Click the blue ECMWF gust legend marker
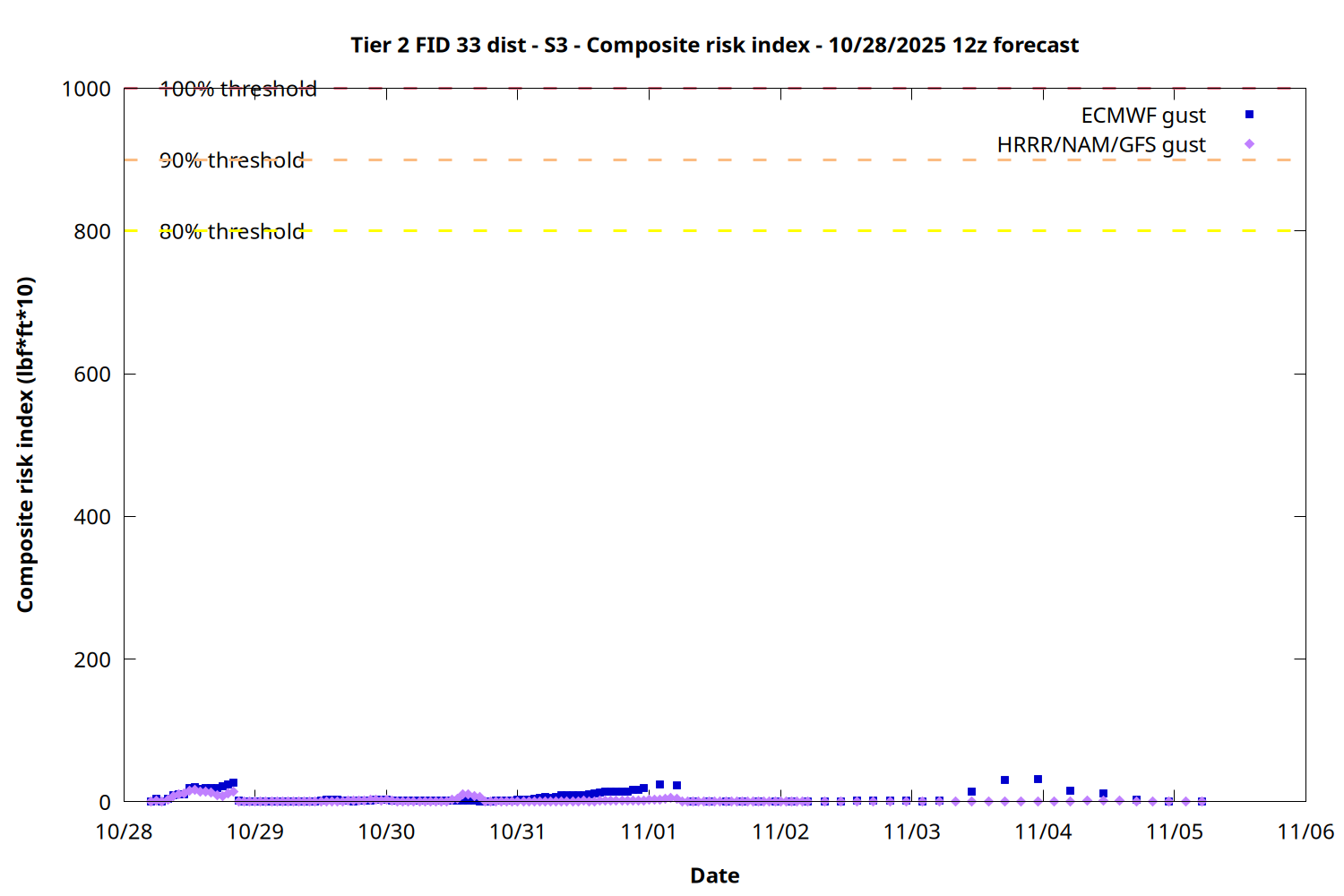Viewport: 1344px width, 896px height. pos(1249,115)
